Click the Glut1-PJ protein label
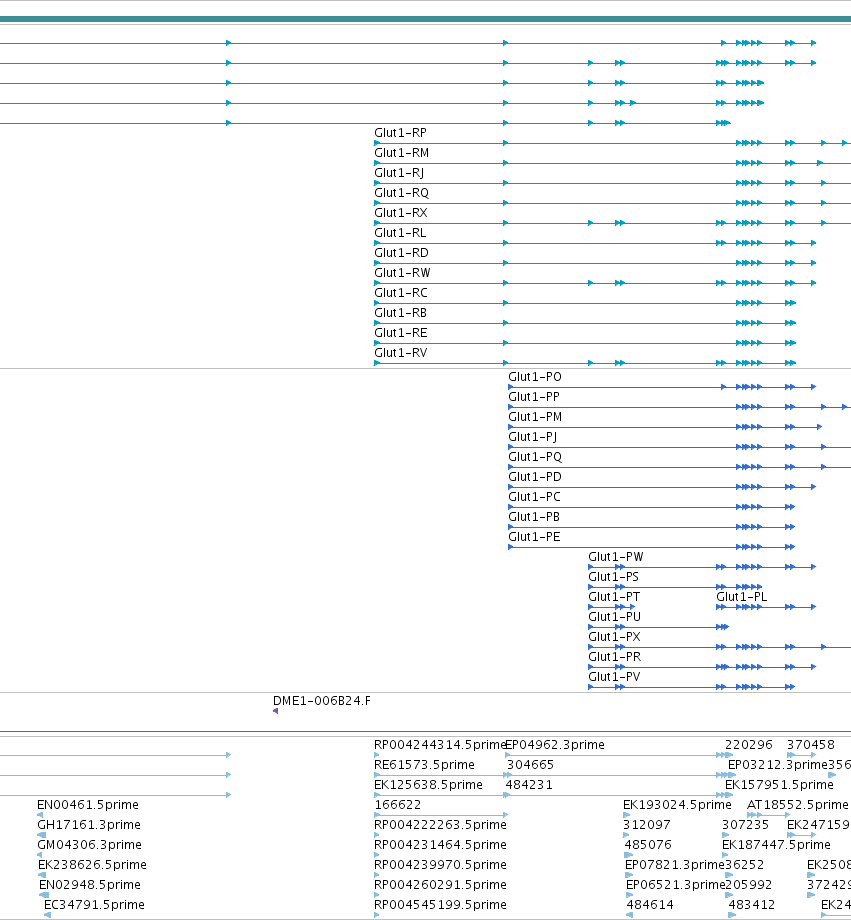 (533, 437)
